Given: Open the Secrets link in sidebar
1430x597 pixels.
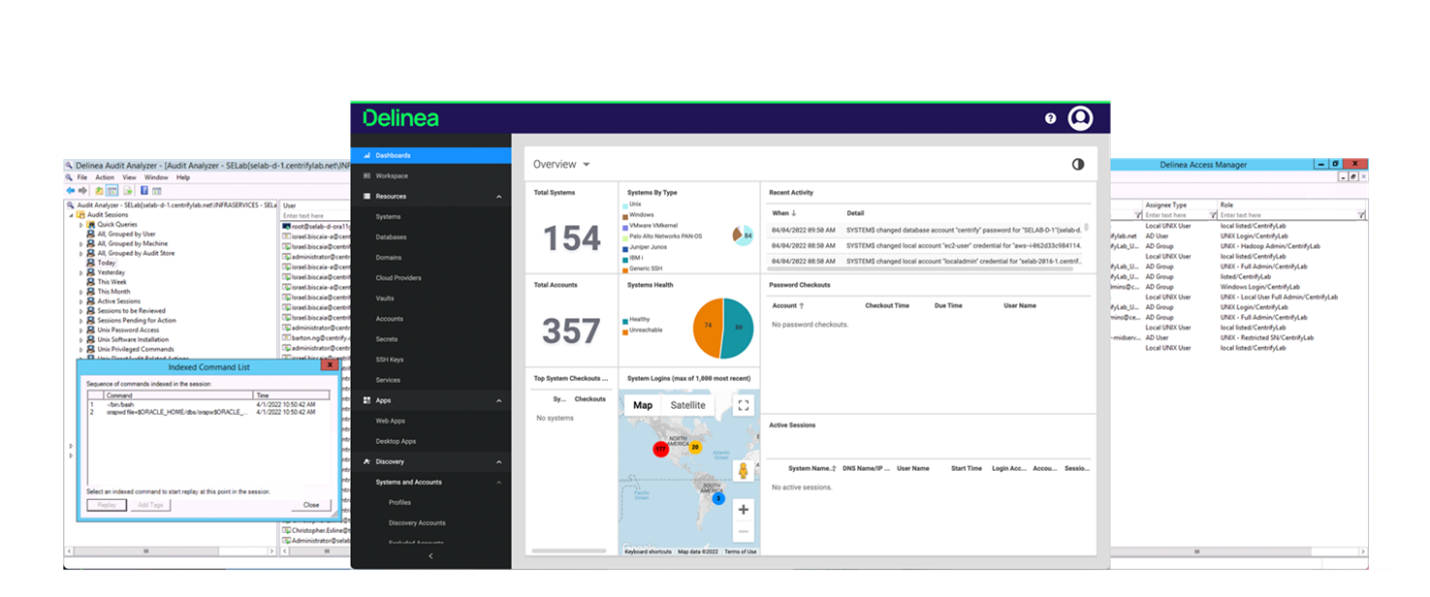Looking at the screenshot, I should (x=387, y=339).
